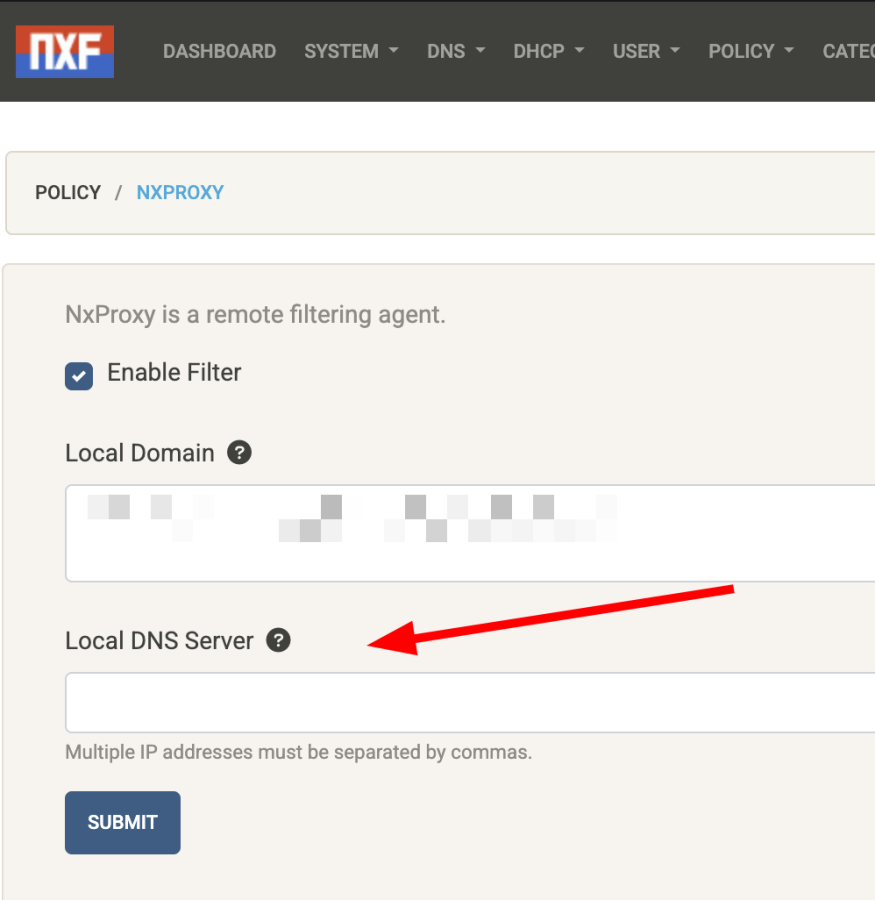Click the 'Multiple IP addresses' hint text
This screenshot has height=900, width=875.
299,752
